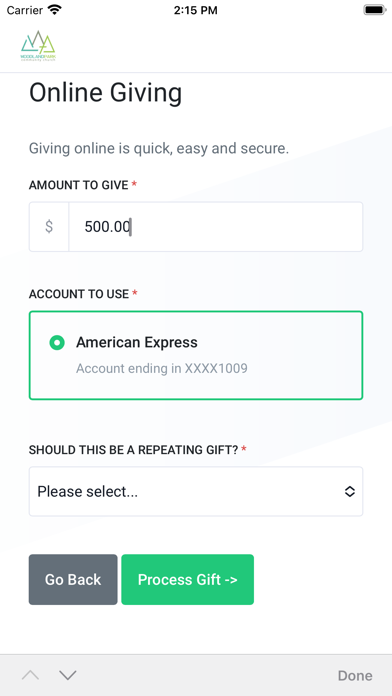This screenshot has height=696, width=392.
Task: Tap the Account ending in XXXX1009 text
Action: pyautogui.click(x=162, y=368)
